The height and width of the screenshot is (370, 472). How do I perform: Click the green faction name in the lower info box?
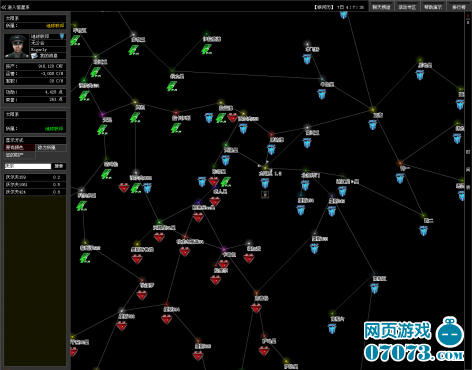coord(54,129)
